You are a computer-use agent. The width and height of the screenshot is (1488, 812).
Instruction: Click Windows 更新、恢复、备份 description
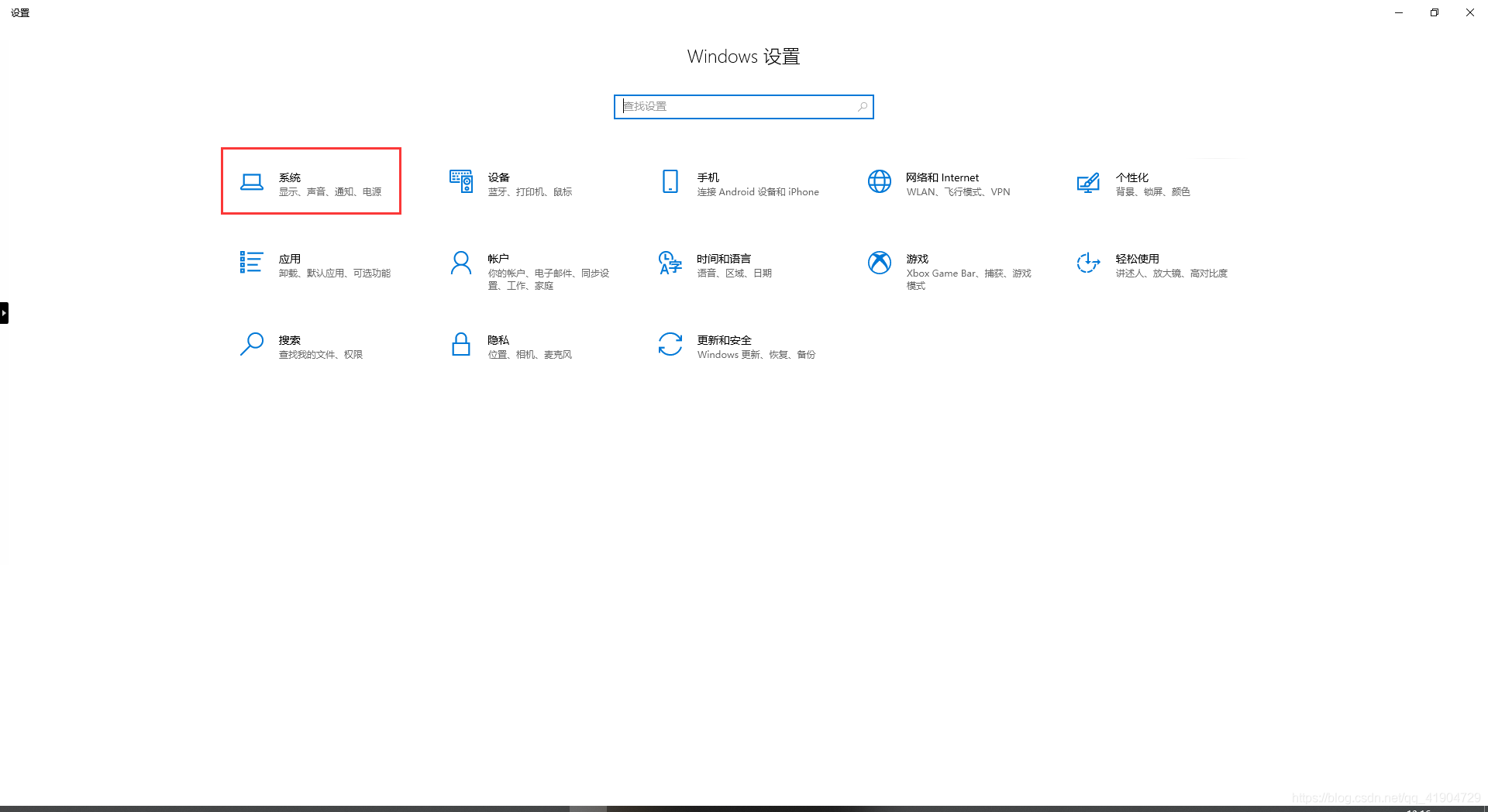click(756, 355)
